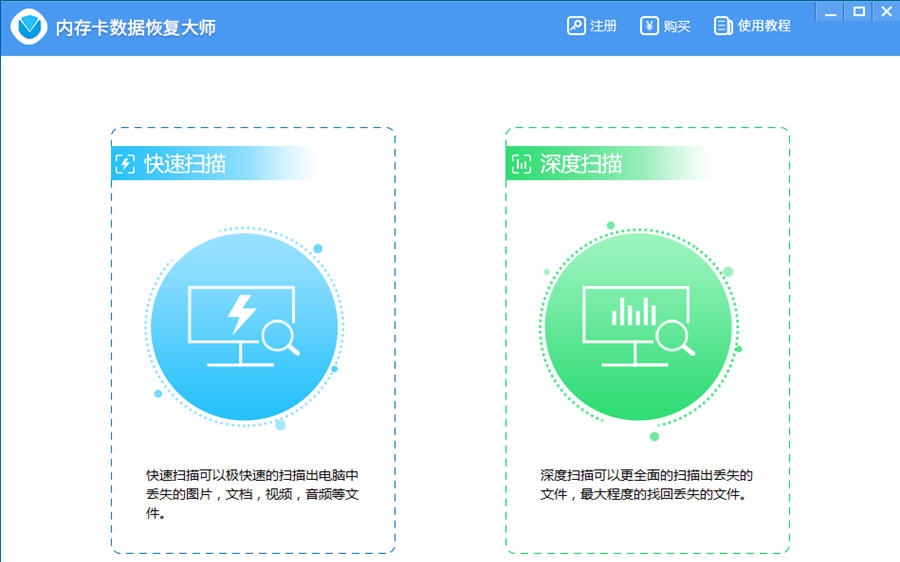Click the 内存卡数据恢复大师 title text
The height and width of the screenshot is (562, 900).
coord(135,28)
